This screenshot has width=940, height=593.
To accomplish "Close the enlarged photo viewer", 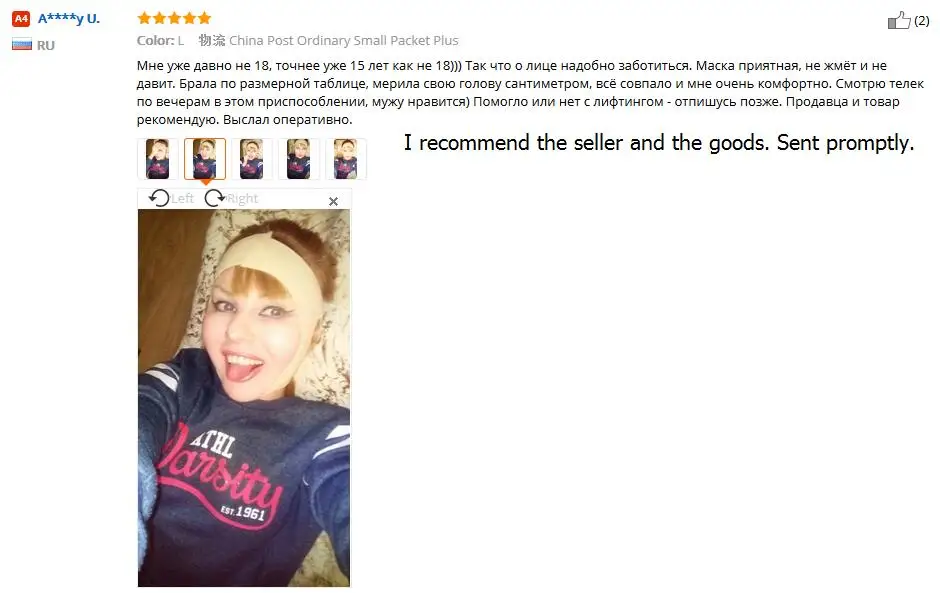I will [x=333, y=201].
